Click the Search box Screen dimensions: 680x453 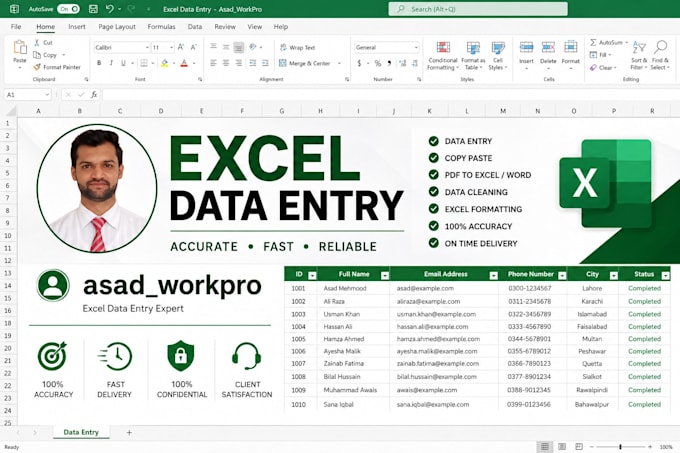pos(478,9)
